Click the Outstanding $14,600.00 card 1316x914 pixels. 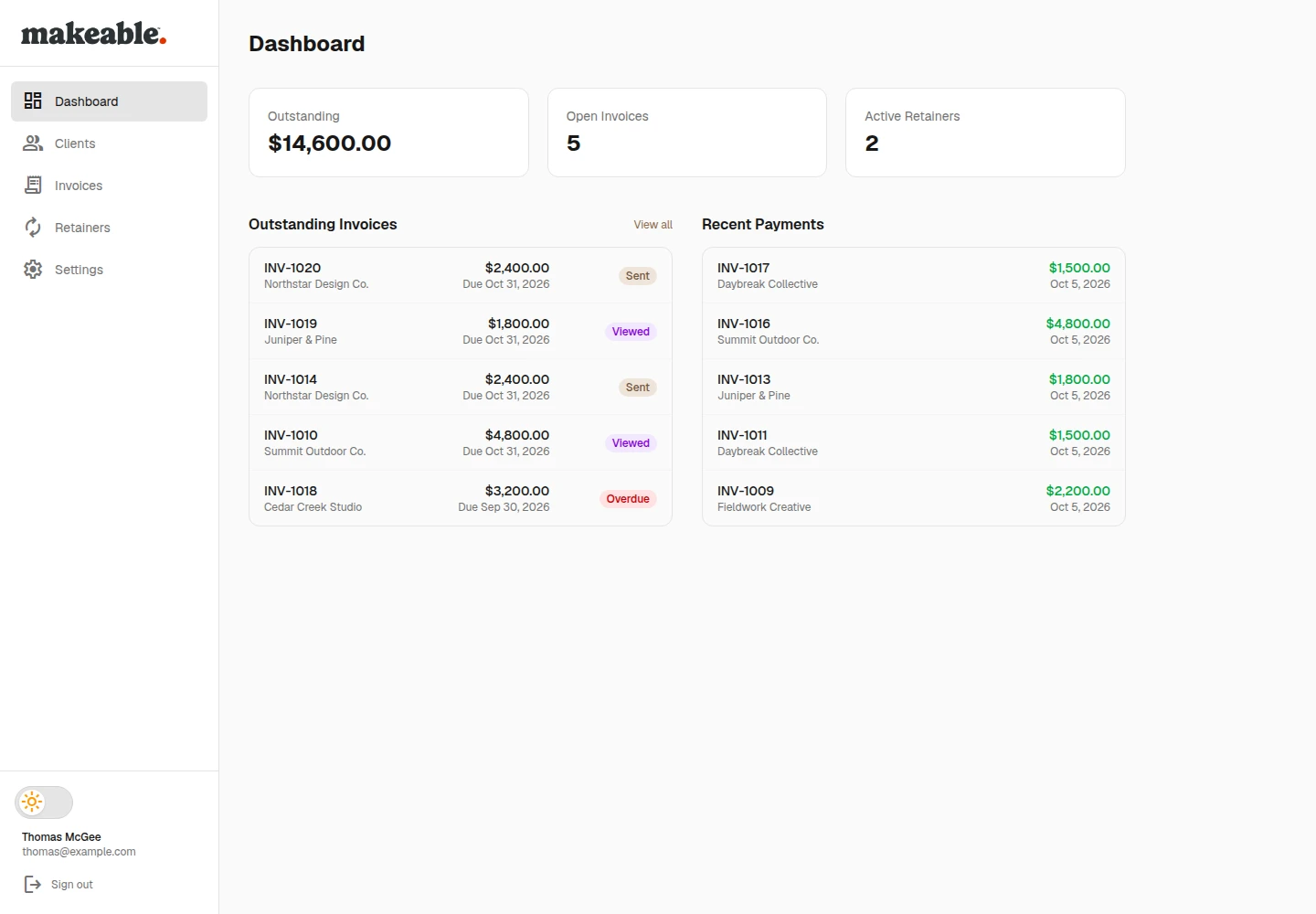click(388, 133)
